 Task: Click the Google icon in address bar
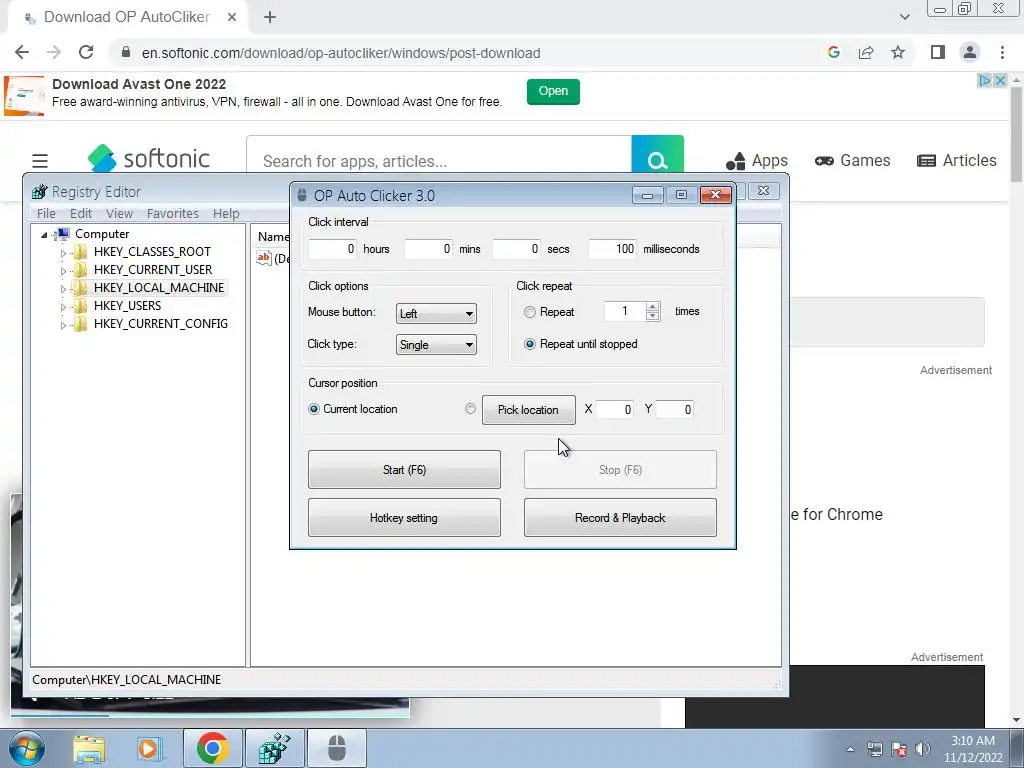point(833,53)
